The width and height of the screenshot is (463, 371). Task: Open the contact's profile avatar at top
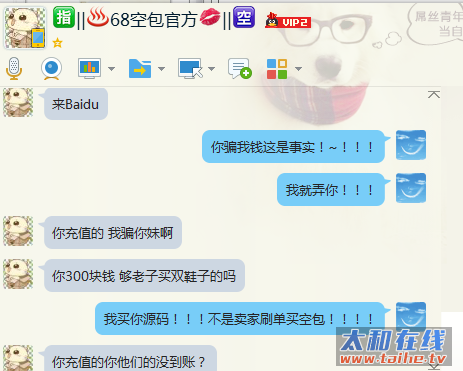25,28
